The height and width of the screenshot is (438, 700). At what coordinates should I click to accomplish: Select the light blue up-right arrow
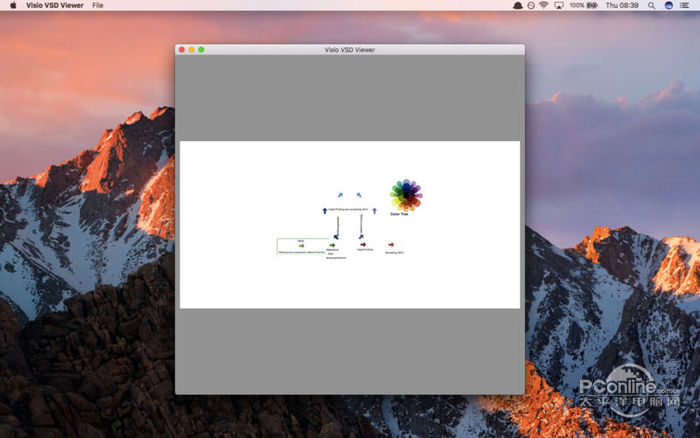pyautogui.click(x=340, y=195)
